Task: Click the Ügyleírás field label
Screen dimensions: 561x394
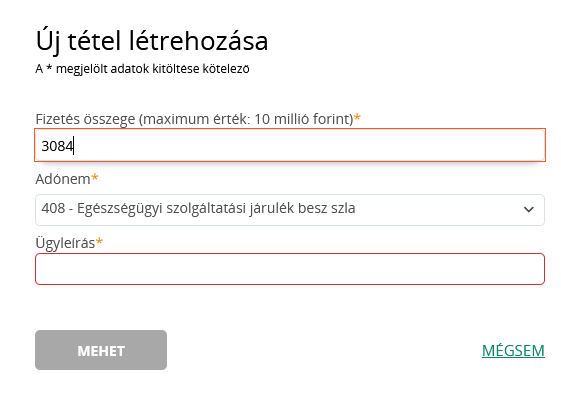Action: tap(65, 243)
